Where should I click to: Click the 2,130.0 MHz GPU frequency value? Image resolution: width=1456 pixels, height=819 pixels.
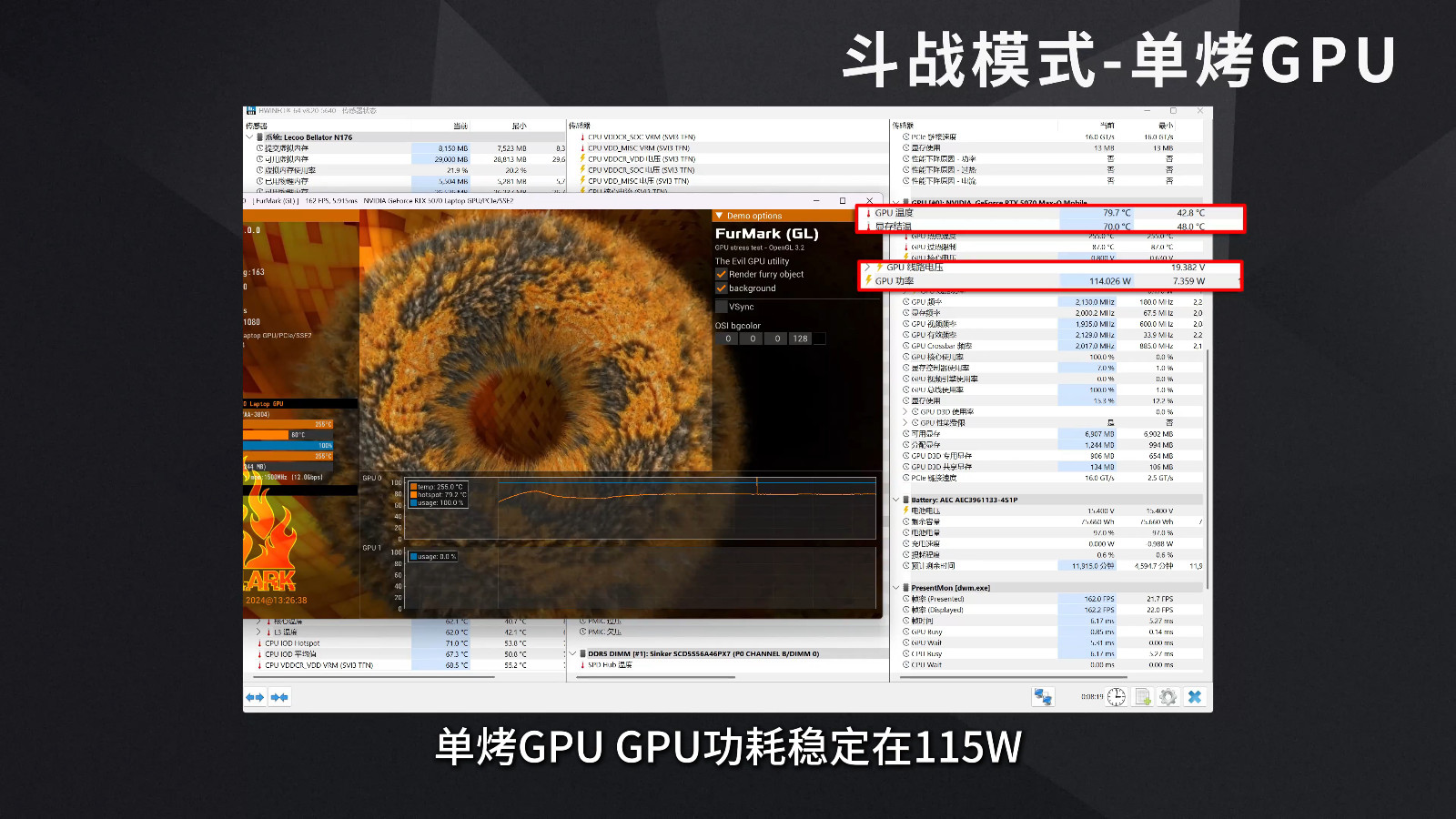[1095, 302]
